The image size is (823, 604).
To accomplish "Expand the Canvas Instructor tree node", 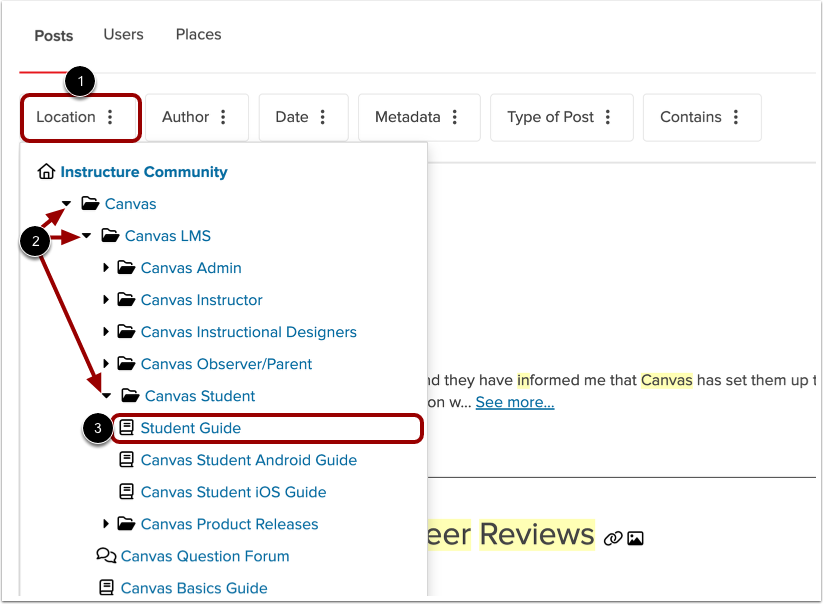I will pyautogui.click(x=105, y=300).
